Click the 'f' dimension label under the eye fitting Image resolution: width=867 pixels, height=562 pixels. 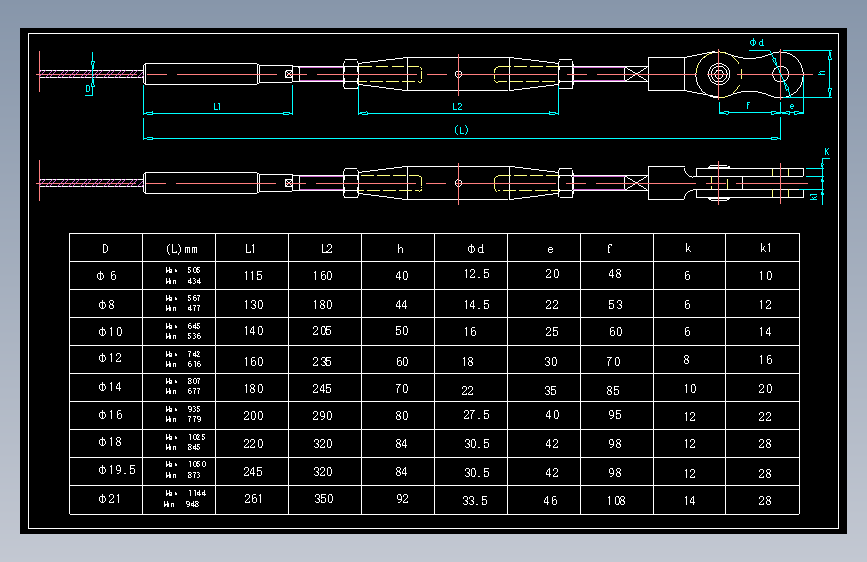[x=748, y=105]
